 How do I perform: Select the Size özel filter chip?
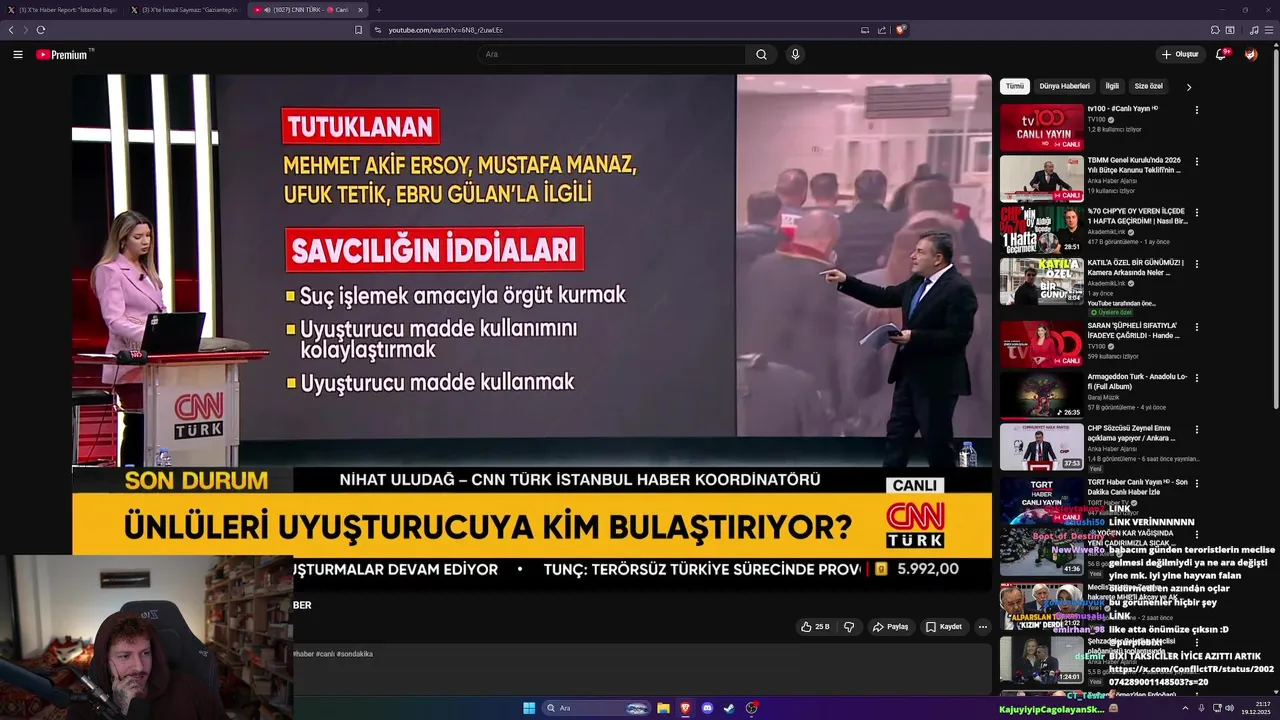coord(1149,87)
